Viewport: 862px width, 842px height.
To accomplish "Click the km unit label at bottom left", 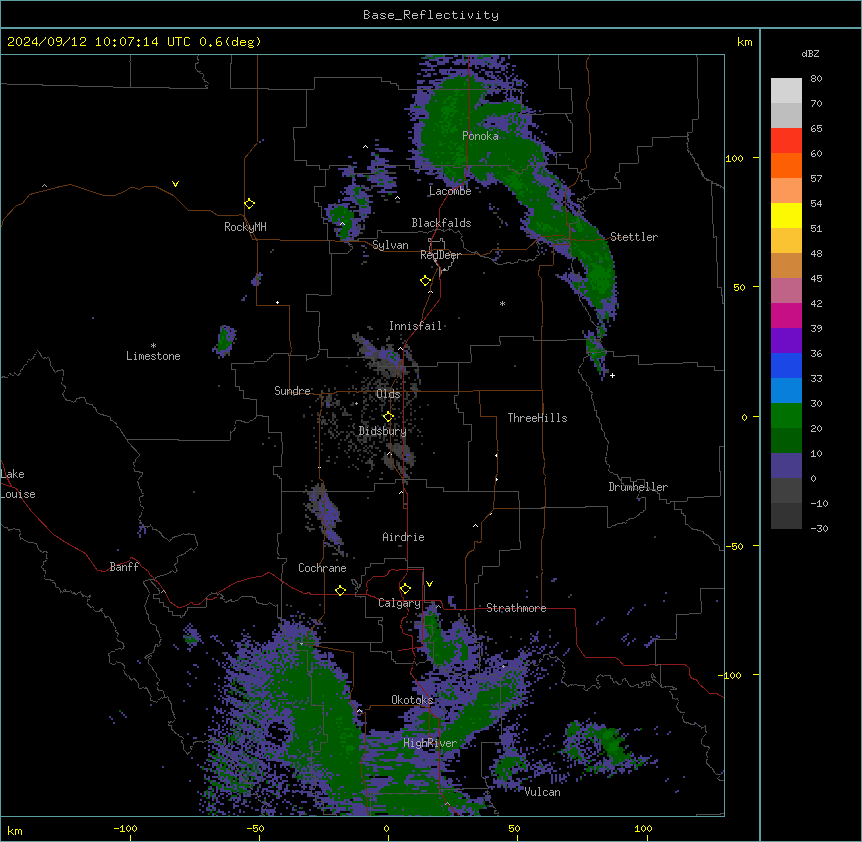I will tap(15, 830).
